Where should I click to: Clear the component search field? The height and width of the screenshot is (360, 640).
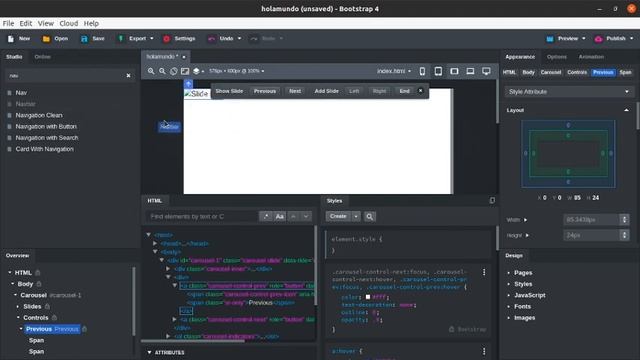click(x=129, y=76)
